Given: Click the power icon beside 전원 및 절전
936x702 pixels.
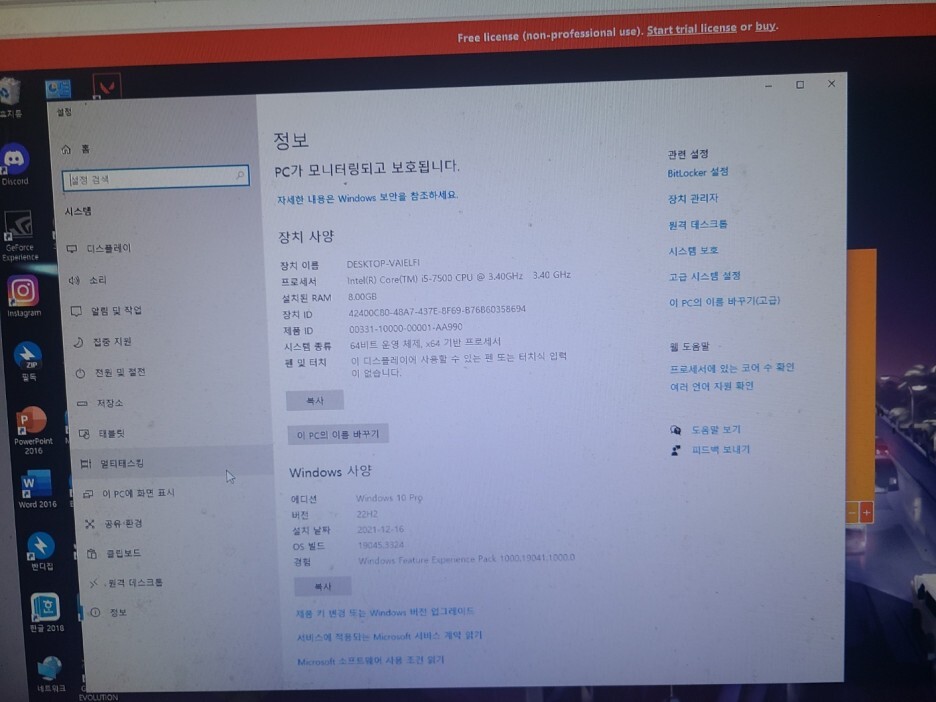Looking at the screenshot, I should pyautogui.click(x=80, y=373).
